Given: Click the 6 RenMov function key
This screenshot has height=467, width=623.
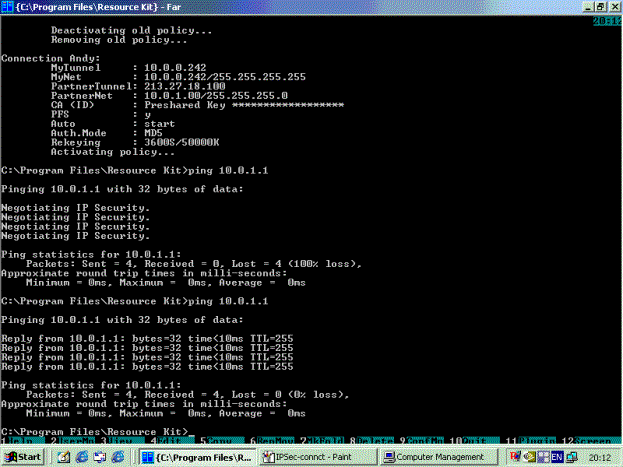Looking at the screenshot, I should click(x=272, y=441).
